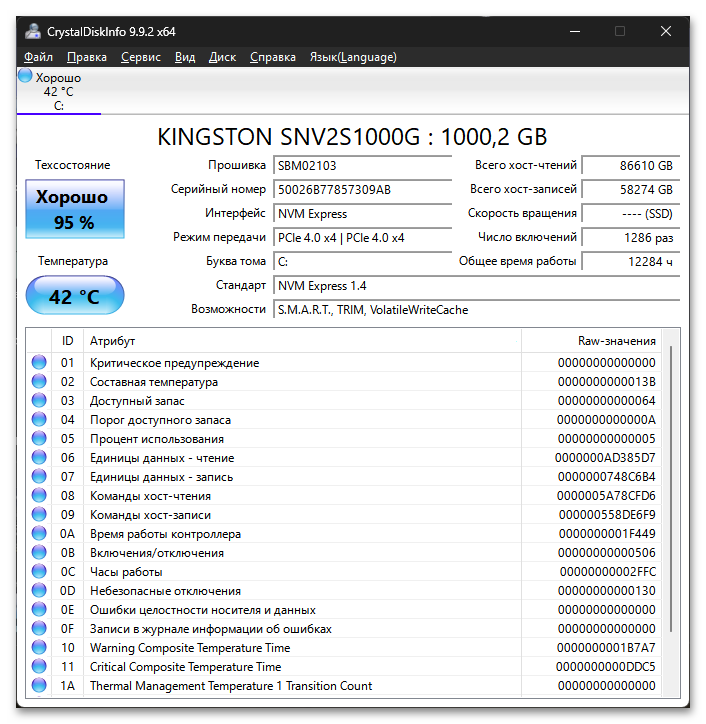Select the Критическое предупреждение attribute name
The image size is (706, 724).
click(175, 363)
